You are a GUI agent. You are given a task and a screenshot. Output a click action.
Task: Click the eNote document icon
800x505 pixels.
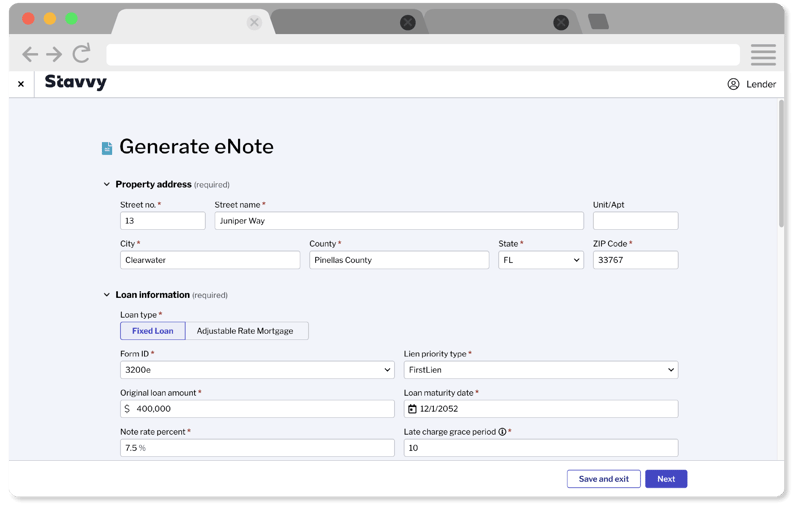107,148
